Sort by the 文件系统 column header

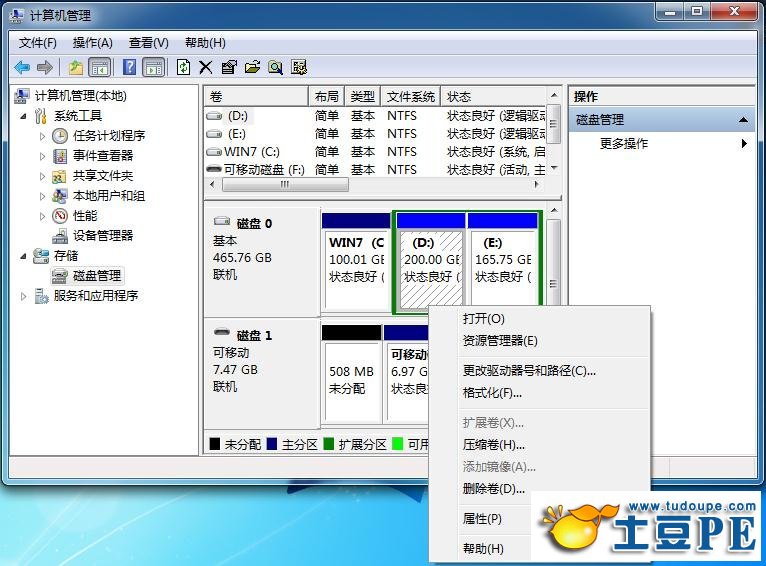[x=410, y=97]
